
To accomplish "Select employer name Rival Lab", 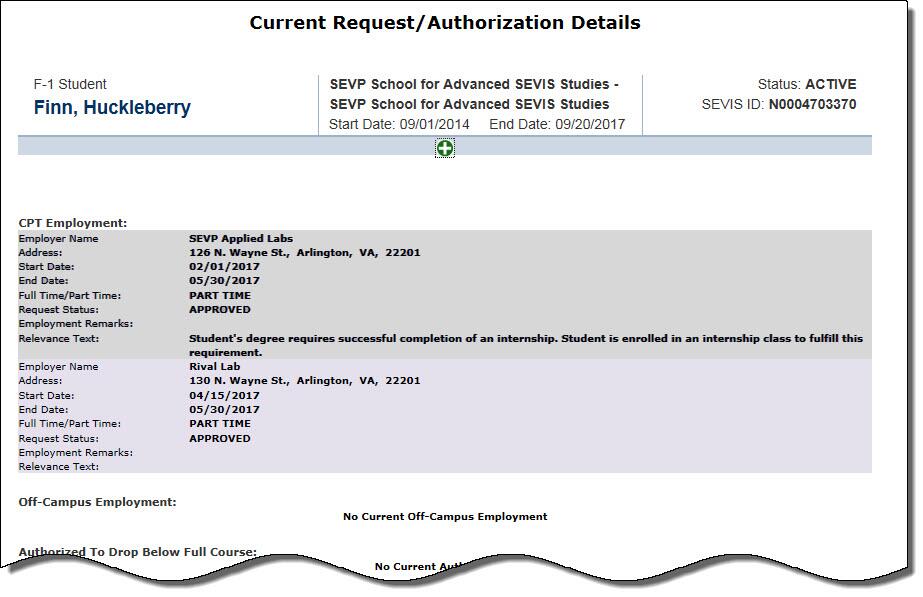I will pos(214,367).
